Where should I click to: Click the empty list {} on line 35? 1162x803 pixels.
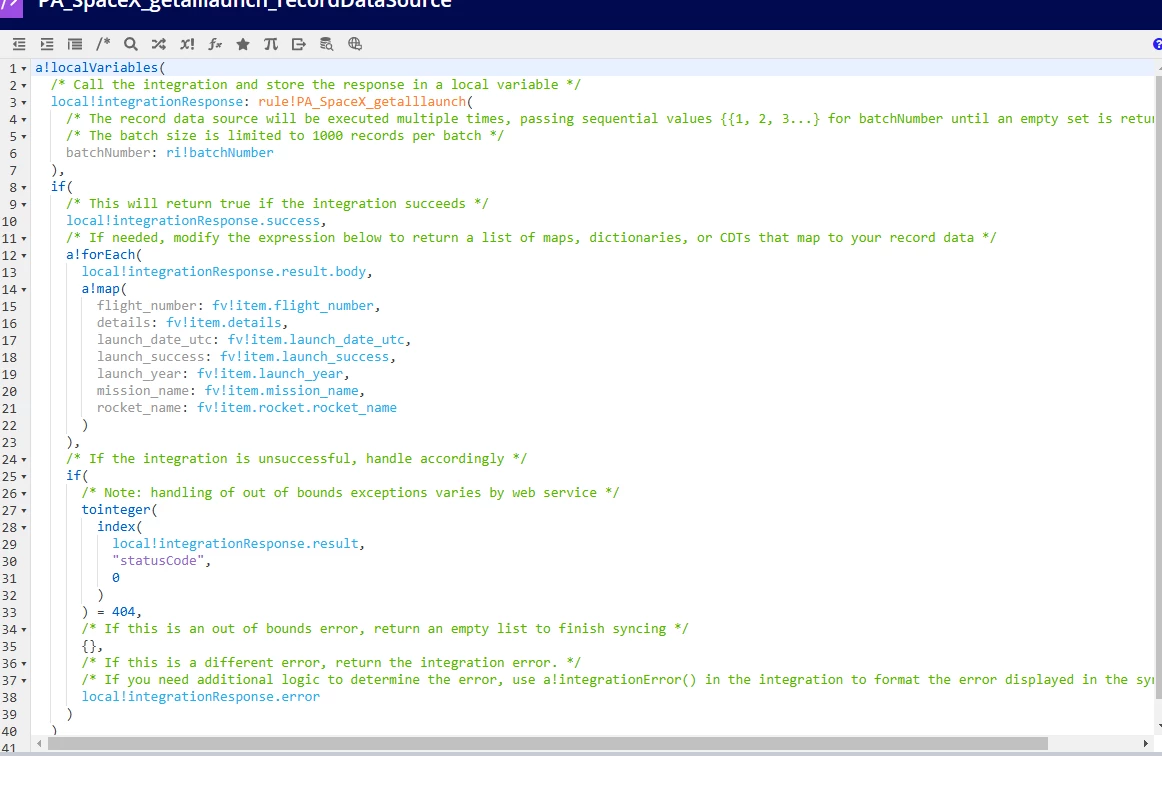click(89, 646)
